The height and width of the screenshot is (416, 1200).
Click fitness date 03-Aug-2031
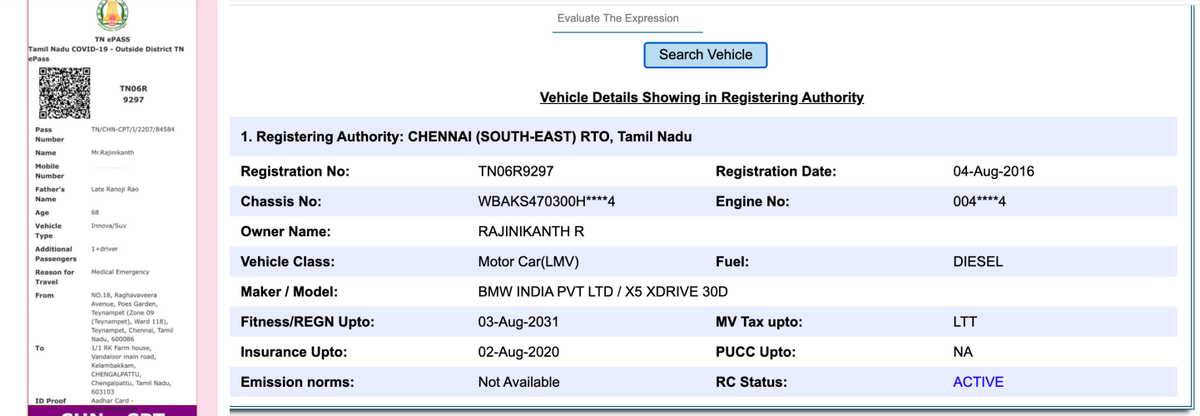tap(518, 322)
